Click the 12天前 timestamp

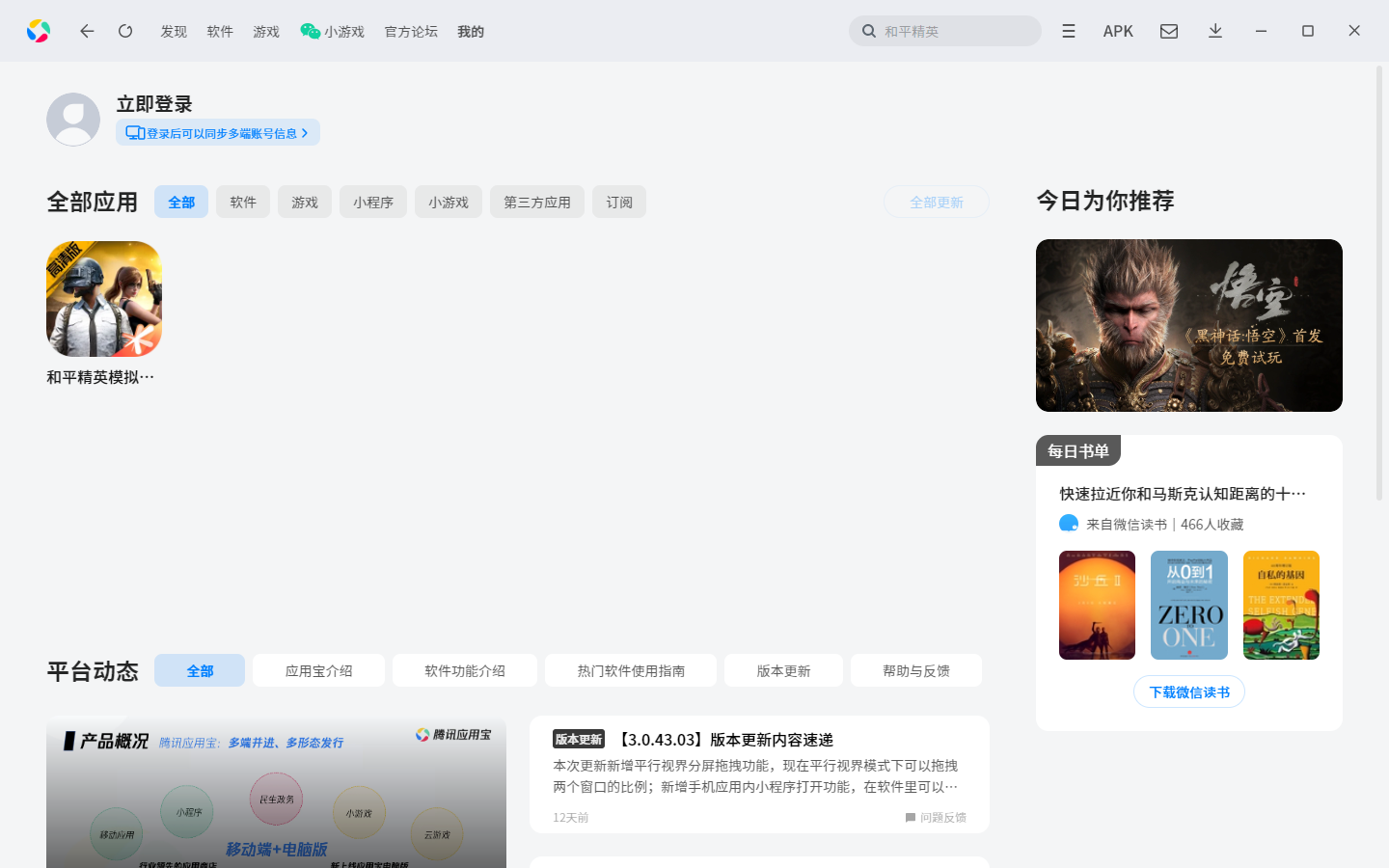pyautogui.click(x=570, y=817)
